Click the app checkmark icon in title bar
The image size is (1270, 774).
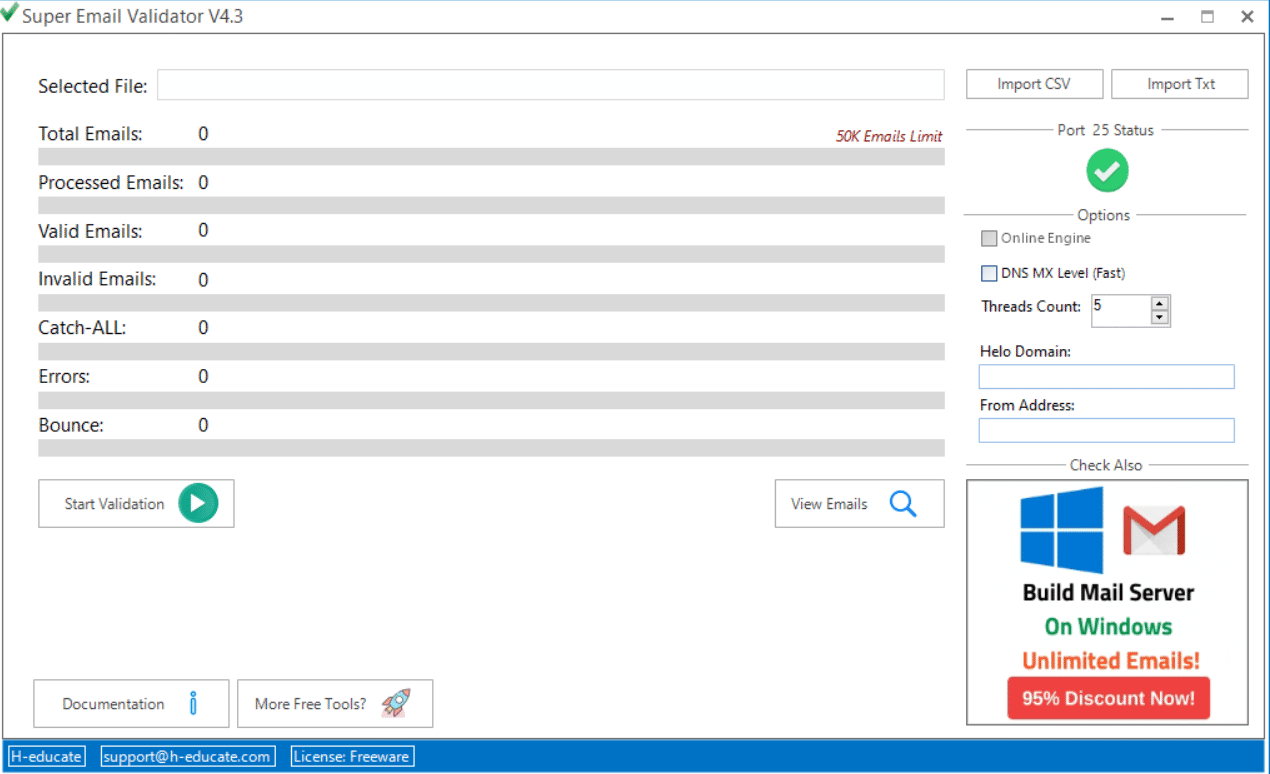click(x=9, y=14)
